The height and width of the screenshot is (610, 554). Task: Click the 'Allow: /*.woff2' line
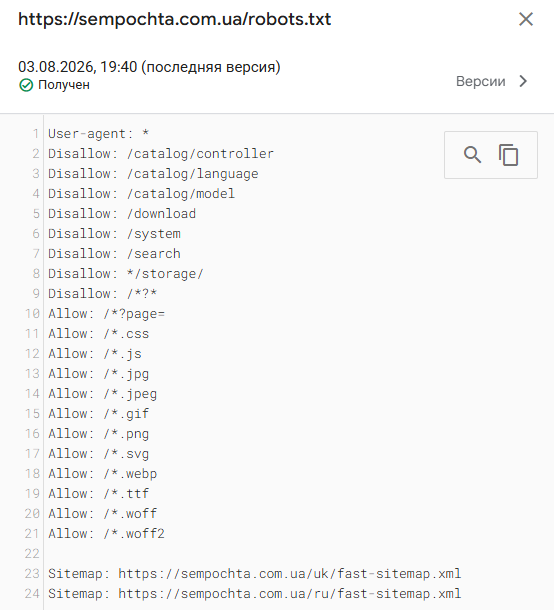107,533
